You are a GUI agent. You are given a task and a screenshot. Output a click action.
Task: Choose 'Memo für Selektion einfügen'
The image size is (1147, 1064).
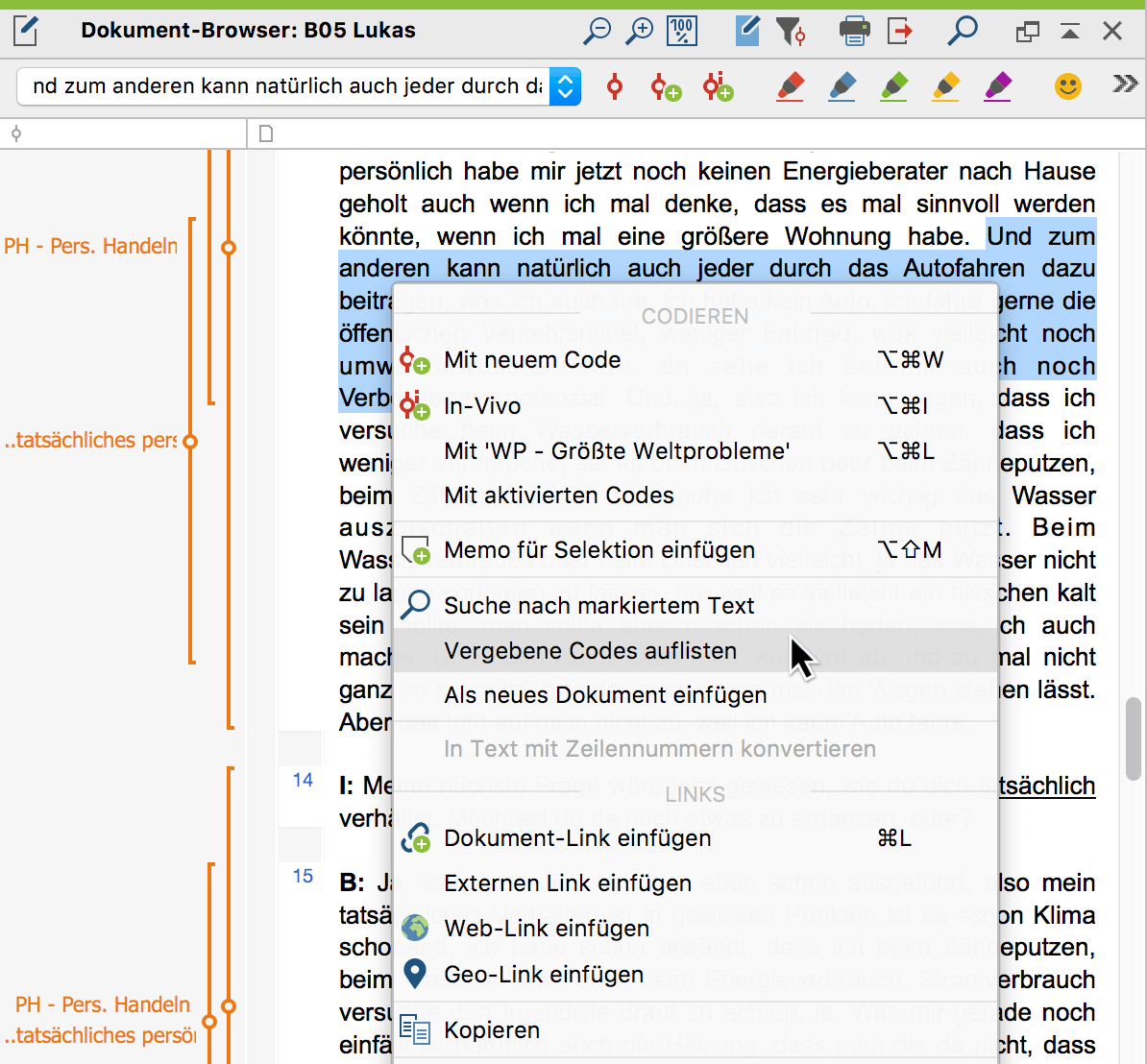pos(695,550)
